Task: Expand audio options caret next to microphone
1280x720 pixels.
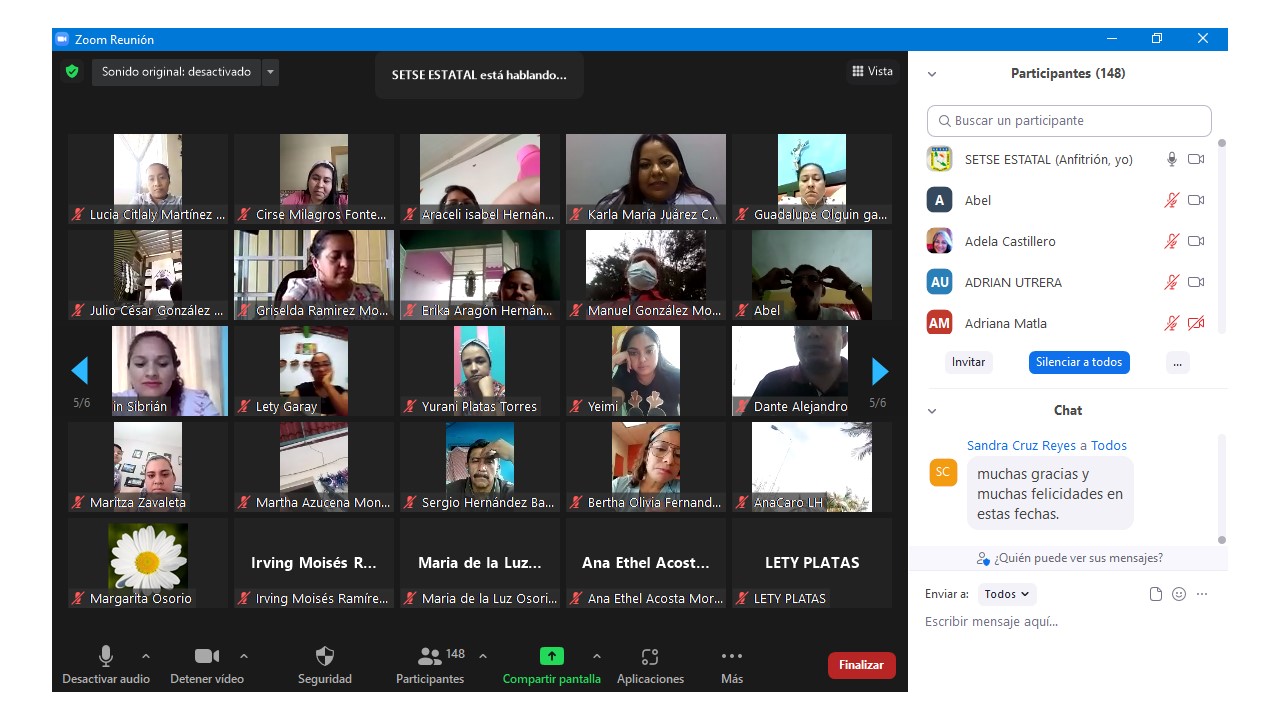Action: pyautogui.click(x=146, y=656)
